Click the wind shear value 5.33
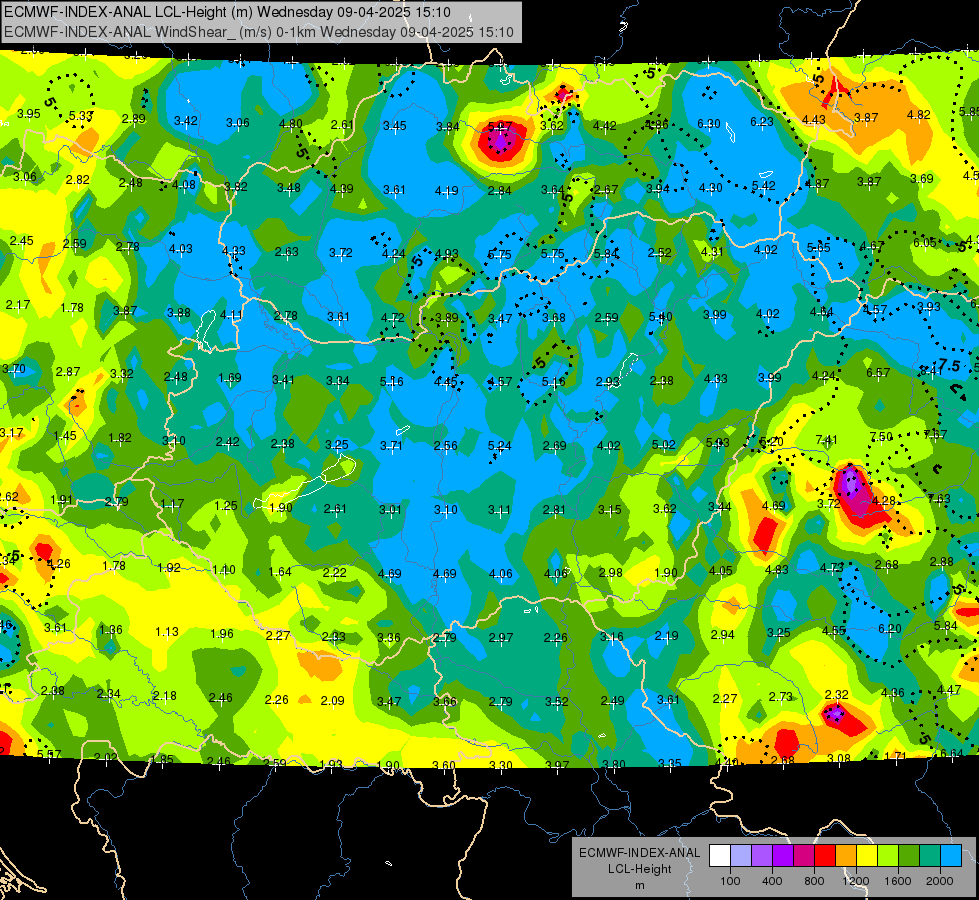Image resolution: width=979 pixels, height=900 pixels. (81, 116)
